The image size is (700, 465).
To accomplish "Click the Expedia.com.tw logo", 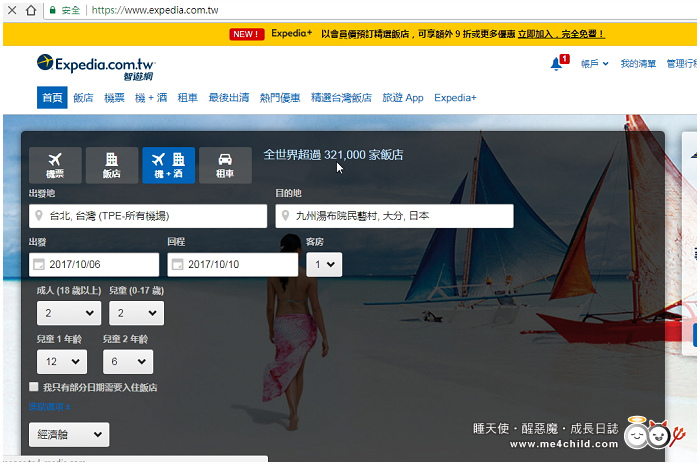I will pos(96,67).
